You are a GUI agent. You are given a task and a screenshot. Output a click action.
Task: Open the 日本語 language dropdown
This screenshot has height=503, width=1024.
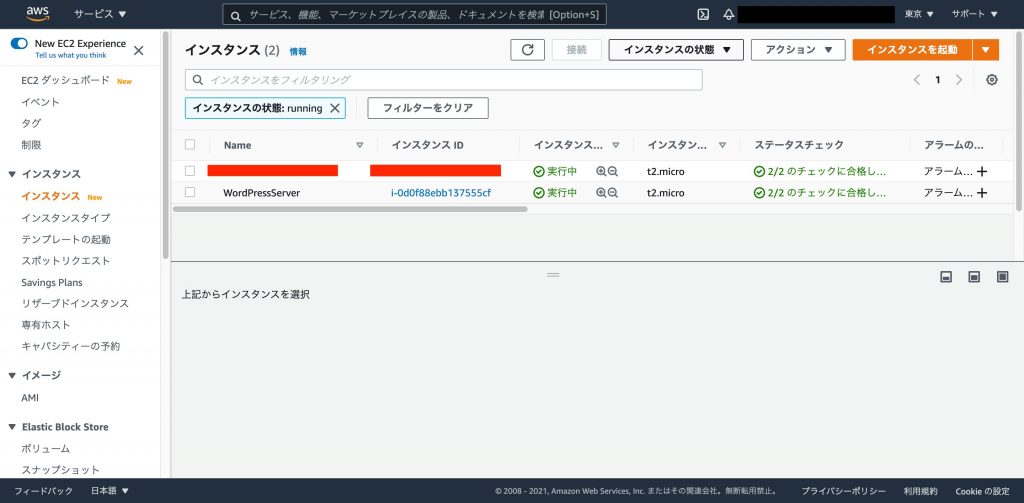pos(110,491)
